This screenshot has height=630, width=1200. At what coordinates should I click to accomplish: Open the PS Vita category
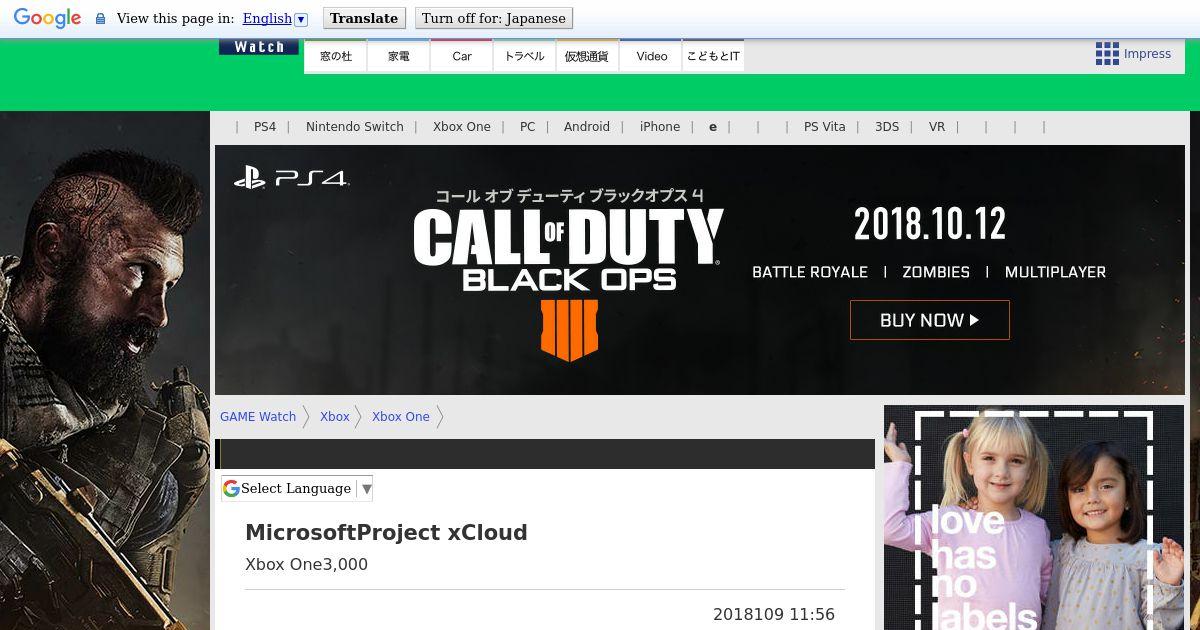pos(825,127)
